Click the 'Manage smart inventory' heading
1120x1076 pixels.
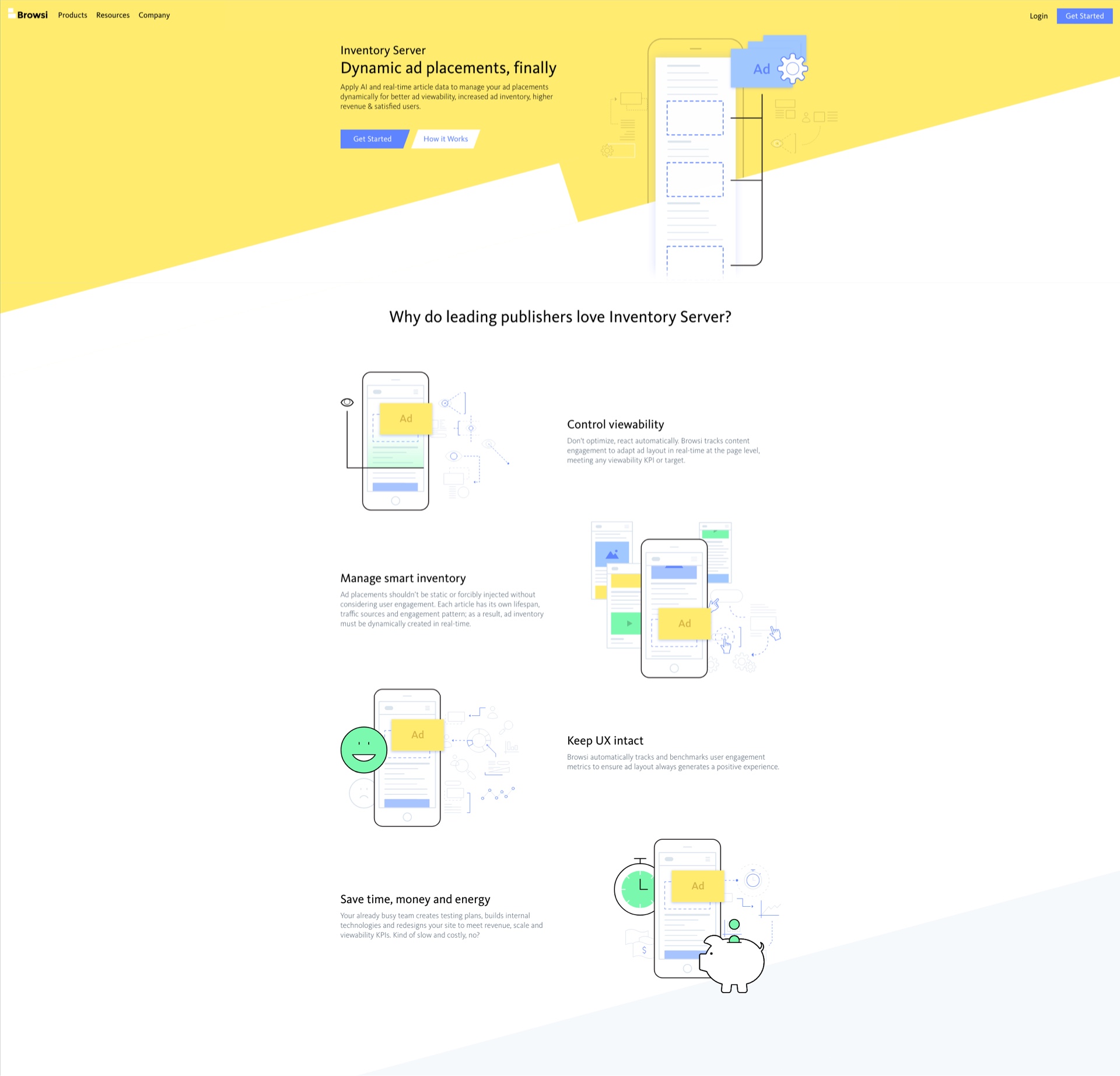click(403, 578)
